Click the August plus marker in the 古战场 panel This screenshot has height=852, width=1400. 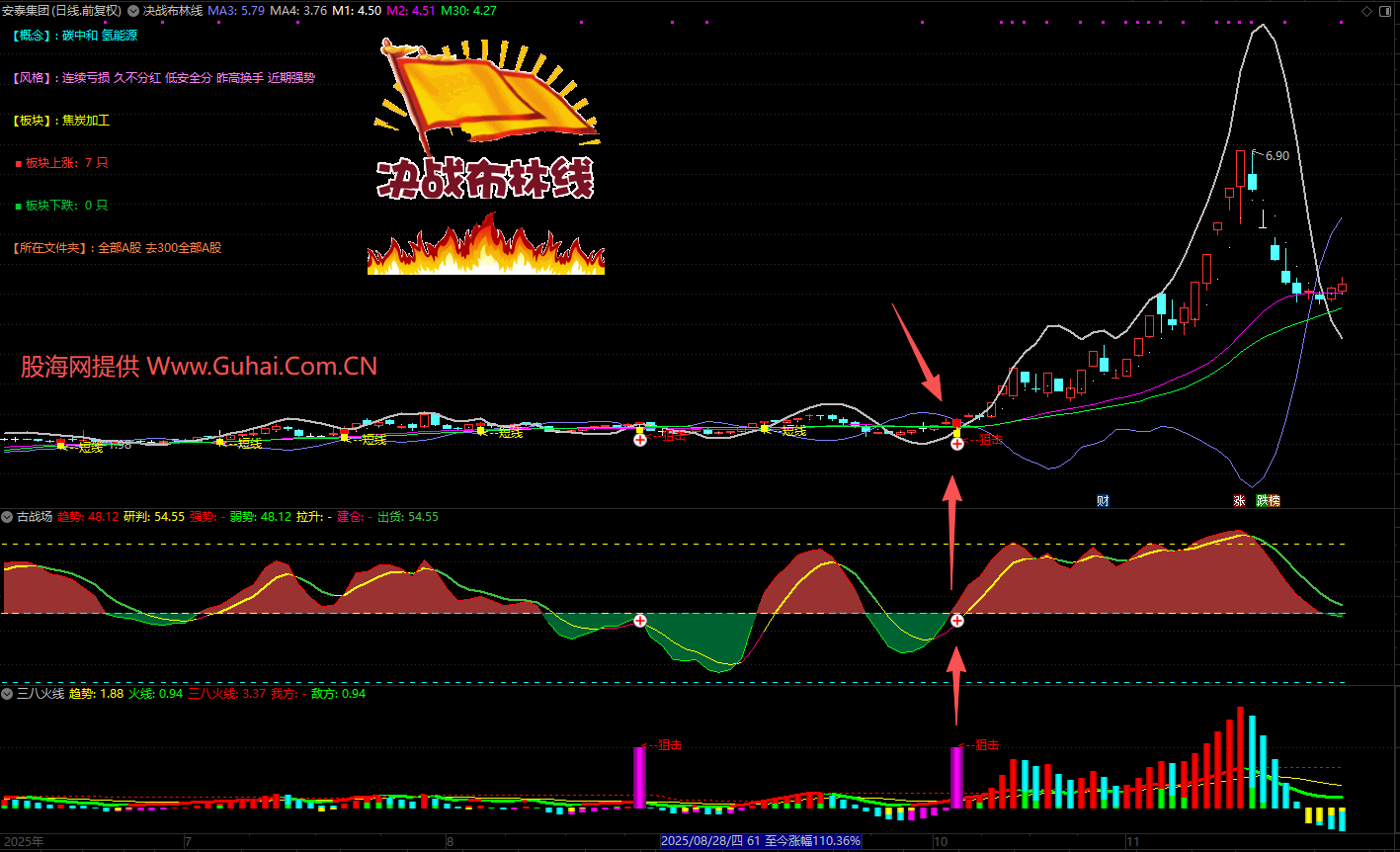pos(640,621)
